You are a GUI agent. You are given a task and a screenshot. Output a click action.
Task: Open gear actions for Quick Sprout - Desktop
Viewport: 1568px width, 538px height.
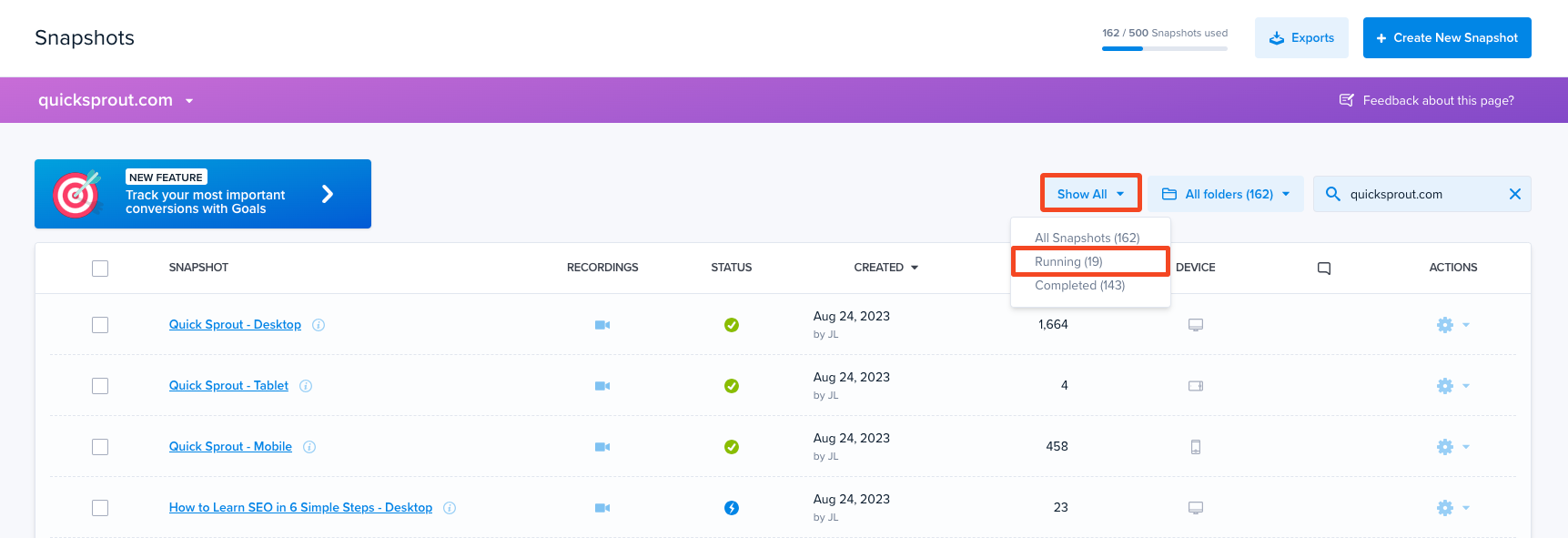click(x=1445, y=325)
